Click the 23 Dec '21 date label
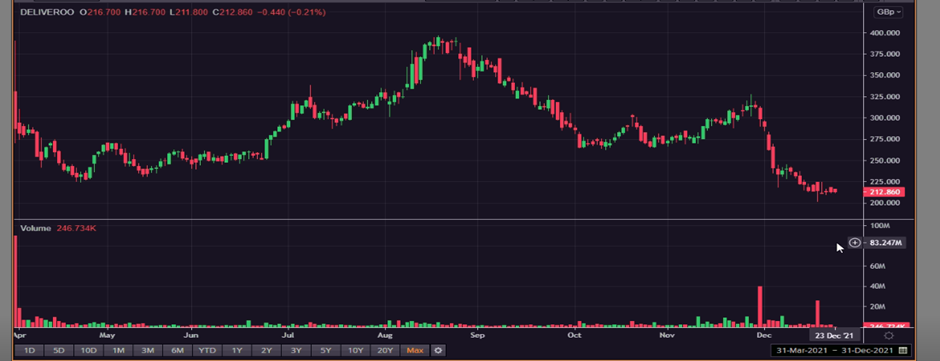 tap(835, 335)
